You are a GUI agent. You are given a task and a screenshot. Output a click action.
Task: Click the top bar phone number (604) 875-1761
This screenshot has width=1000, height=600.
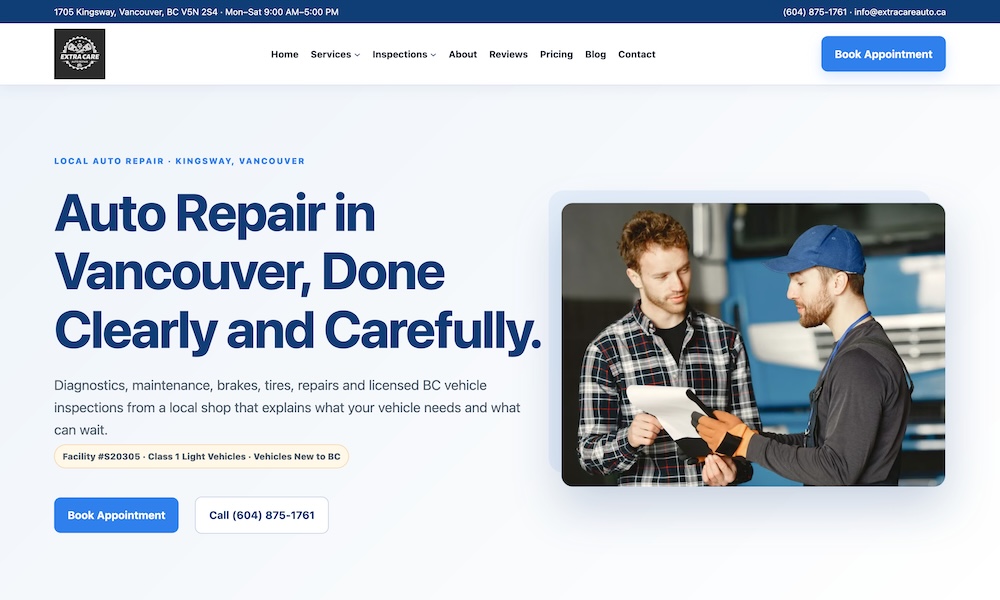click(814, 12)
